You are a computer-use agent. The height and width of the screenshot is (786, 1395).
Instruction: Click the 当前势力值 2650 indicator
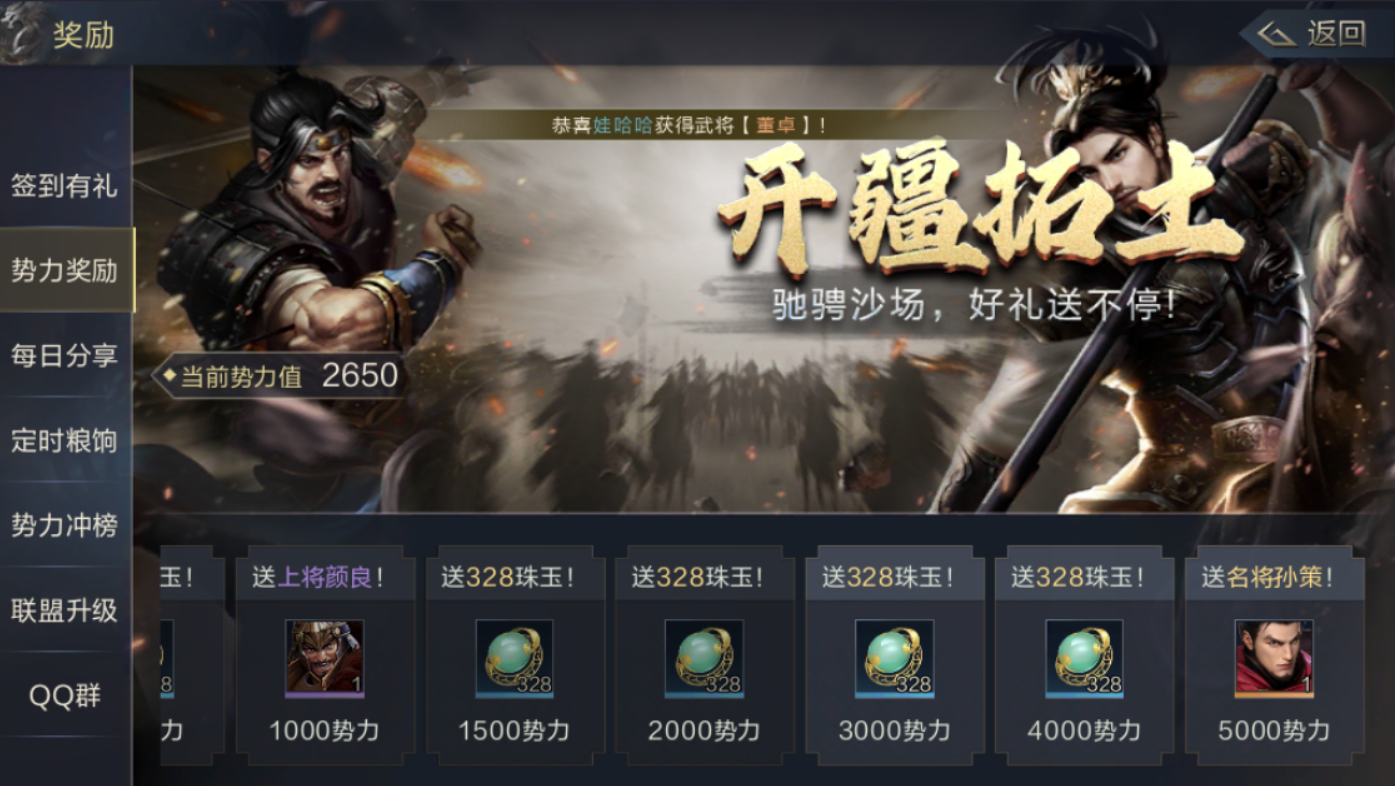[280, 376]
